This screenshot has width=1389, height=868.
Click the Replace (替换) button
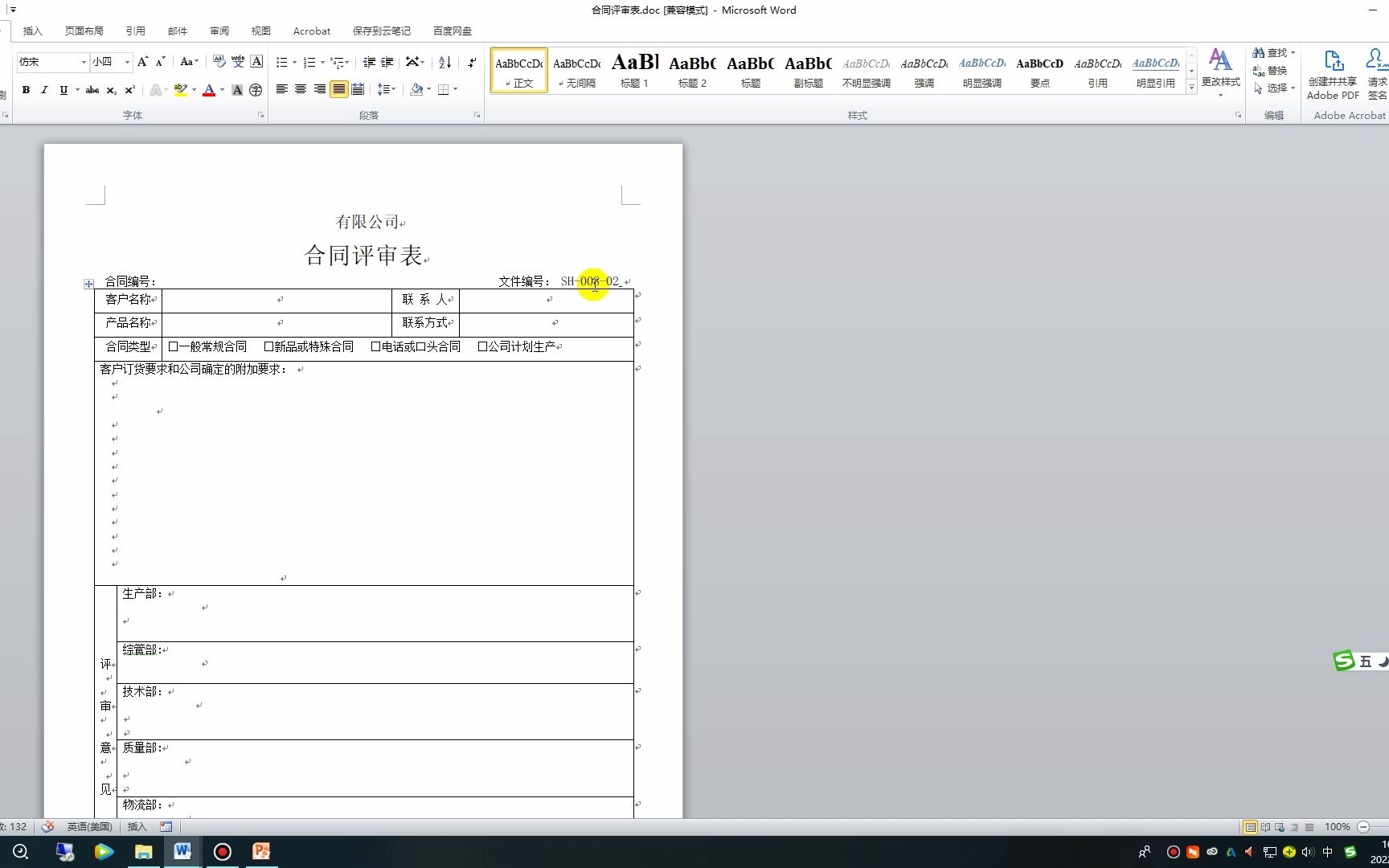[1271, 71]
